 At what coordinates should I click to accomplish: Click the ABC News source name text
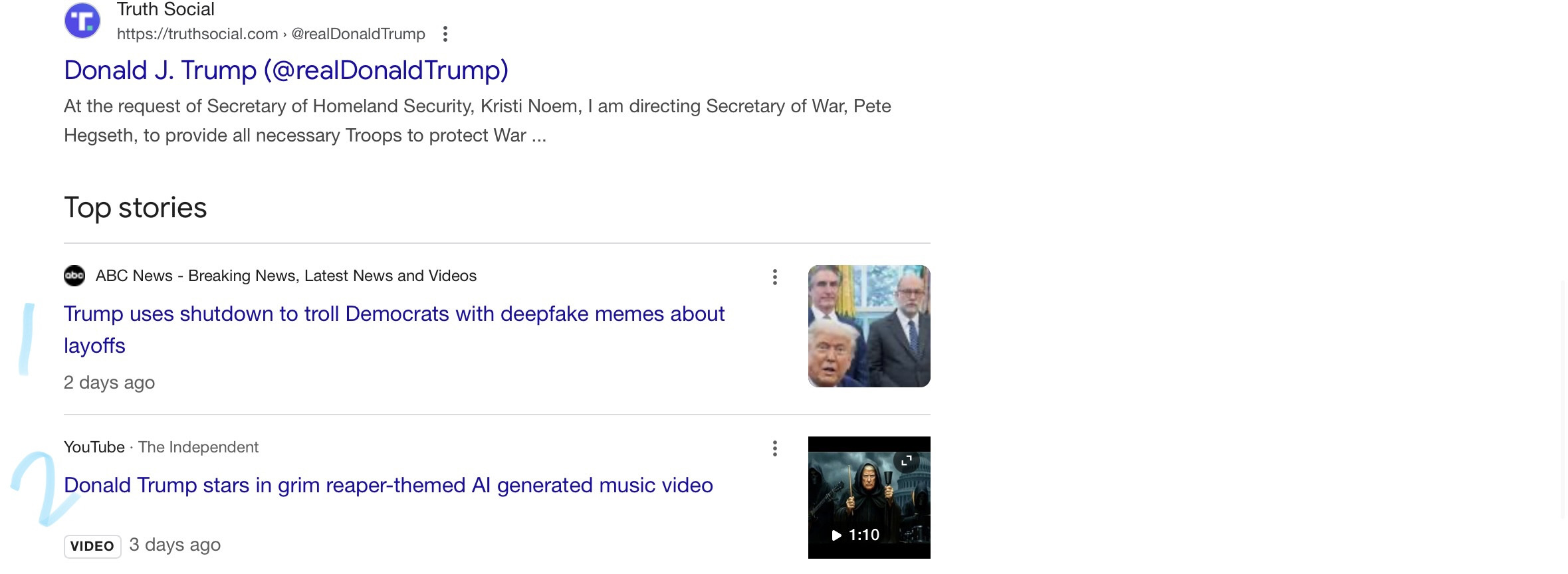coord(286,276)
